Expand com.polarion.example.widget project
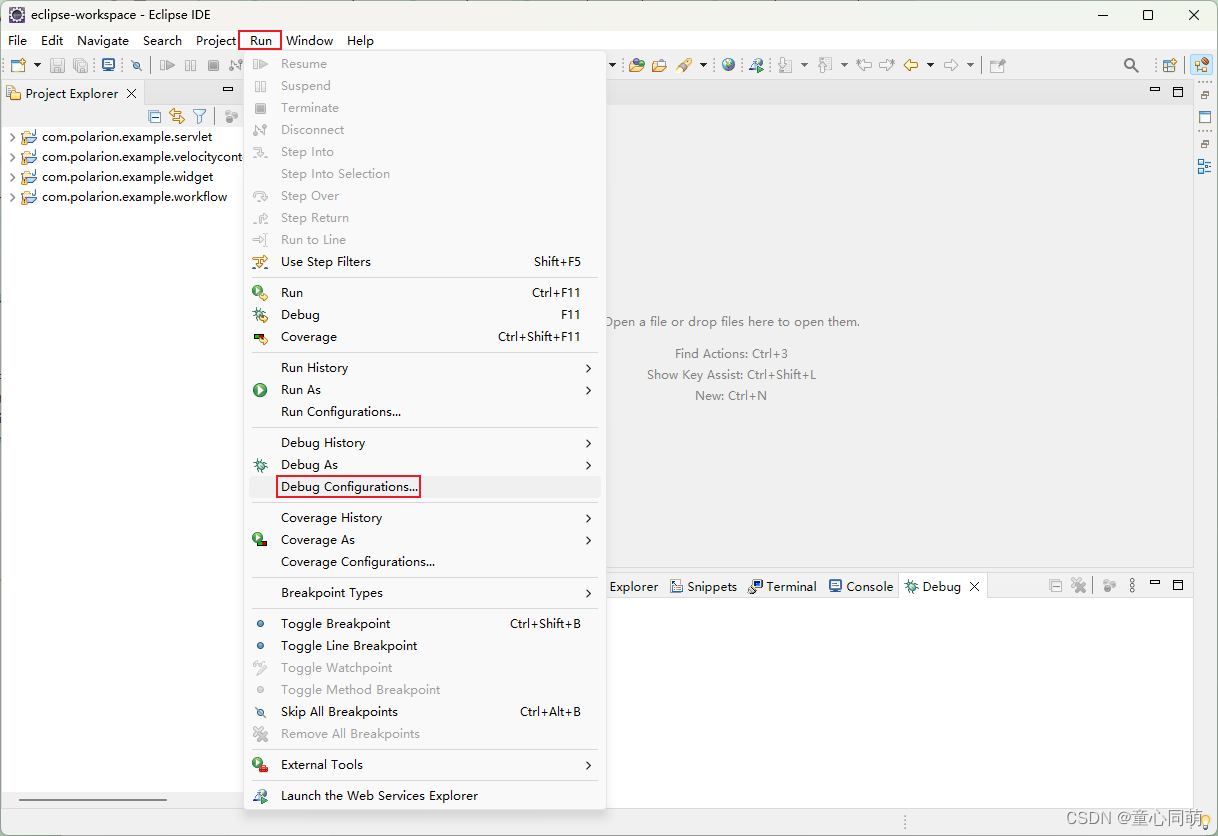The image size is (1218, 836). pos(12,177)
